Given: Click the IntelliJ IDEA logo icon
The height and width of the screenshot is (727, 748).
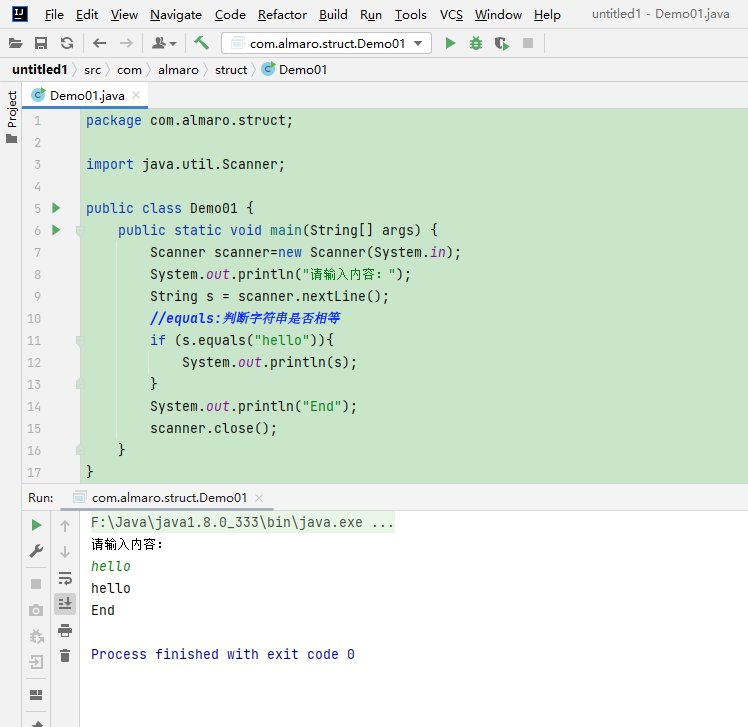Looking at the screenshot, I should coord(20,14).
